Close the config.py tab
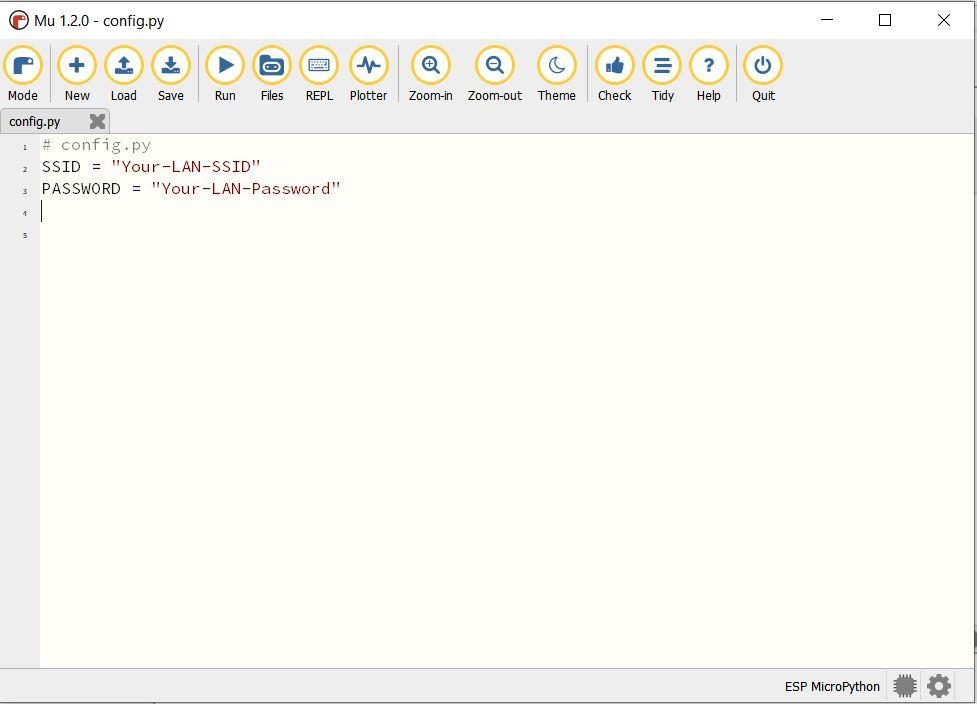This screenshot has width=977, height=704. [97, 121]
